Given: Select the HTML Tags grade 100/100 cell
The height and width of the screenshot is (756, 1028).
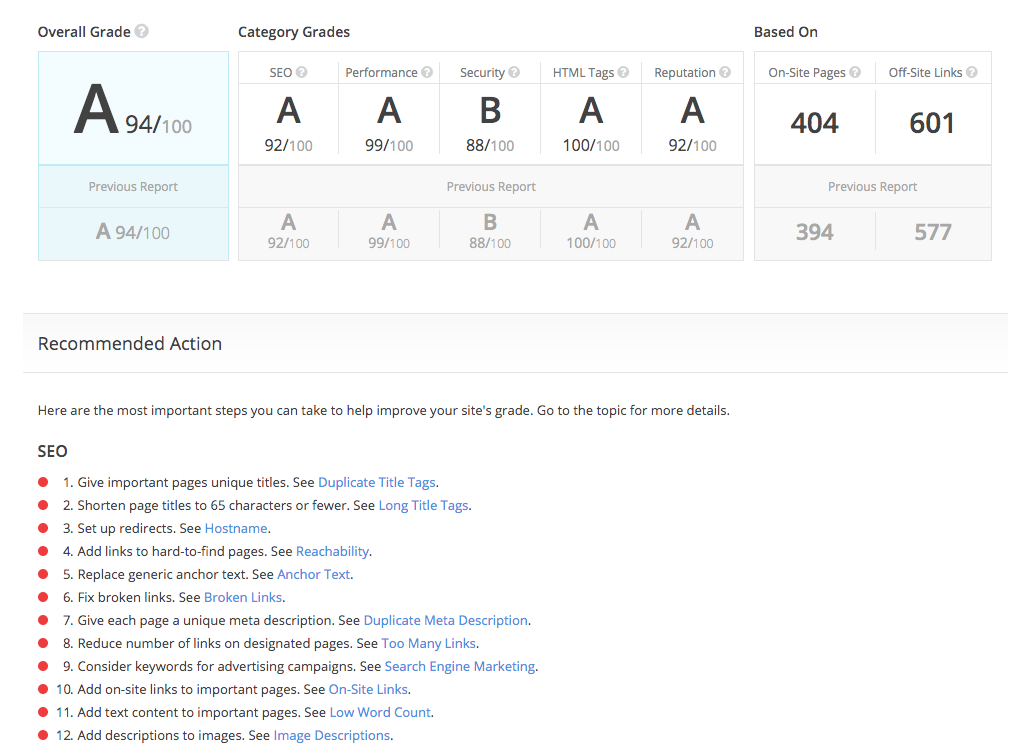Looking at the screenshot, I should tap(591, 124).
